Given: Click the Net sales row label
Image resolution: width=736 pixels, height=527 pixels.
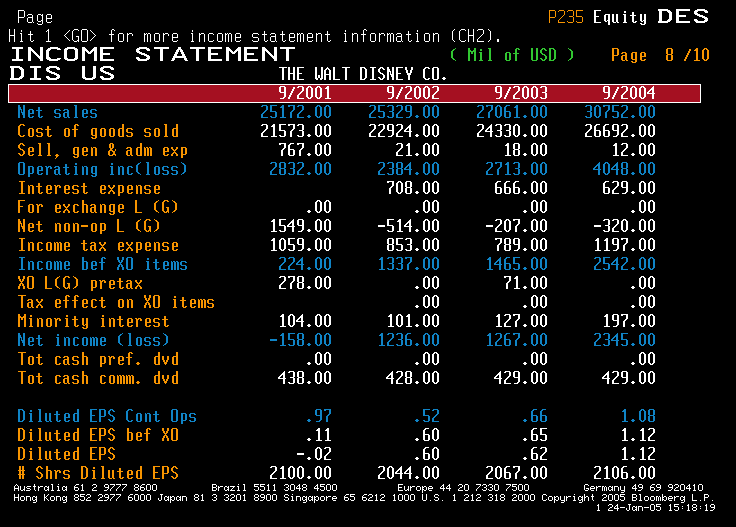Looking at the screenshot, I should tap(57, 112).
